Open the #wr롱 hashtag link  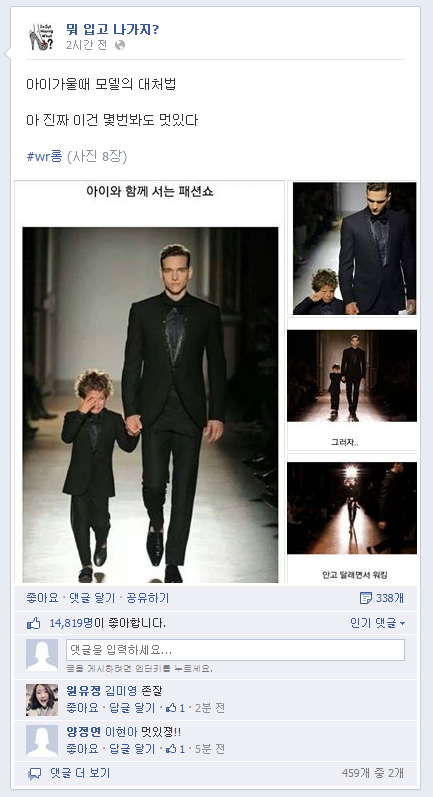coord(44,156)
